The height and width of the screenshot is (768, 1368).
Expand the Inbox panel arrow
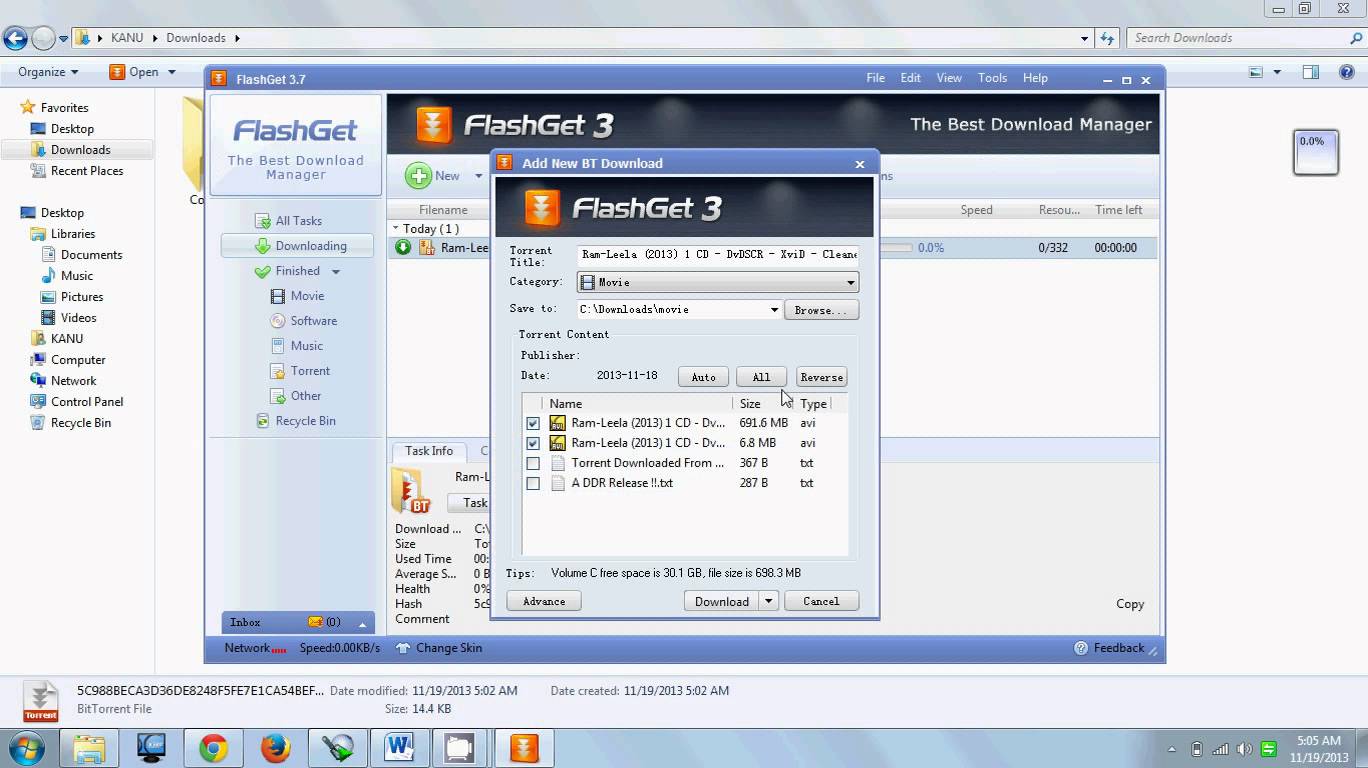tap(363, 623)
